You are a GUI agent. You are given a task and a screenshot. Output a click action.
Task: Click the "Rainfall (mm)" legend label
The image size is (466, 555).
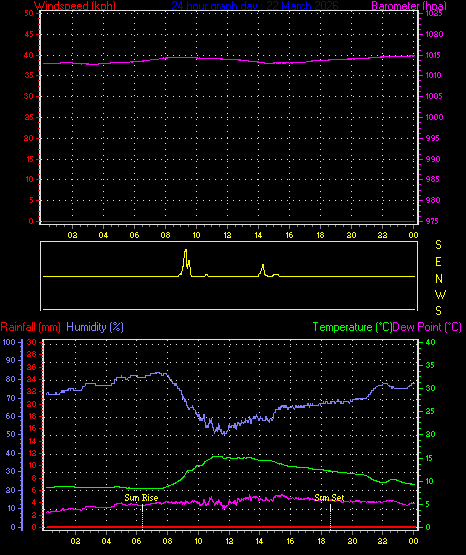click(30, 327)
